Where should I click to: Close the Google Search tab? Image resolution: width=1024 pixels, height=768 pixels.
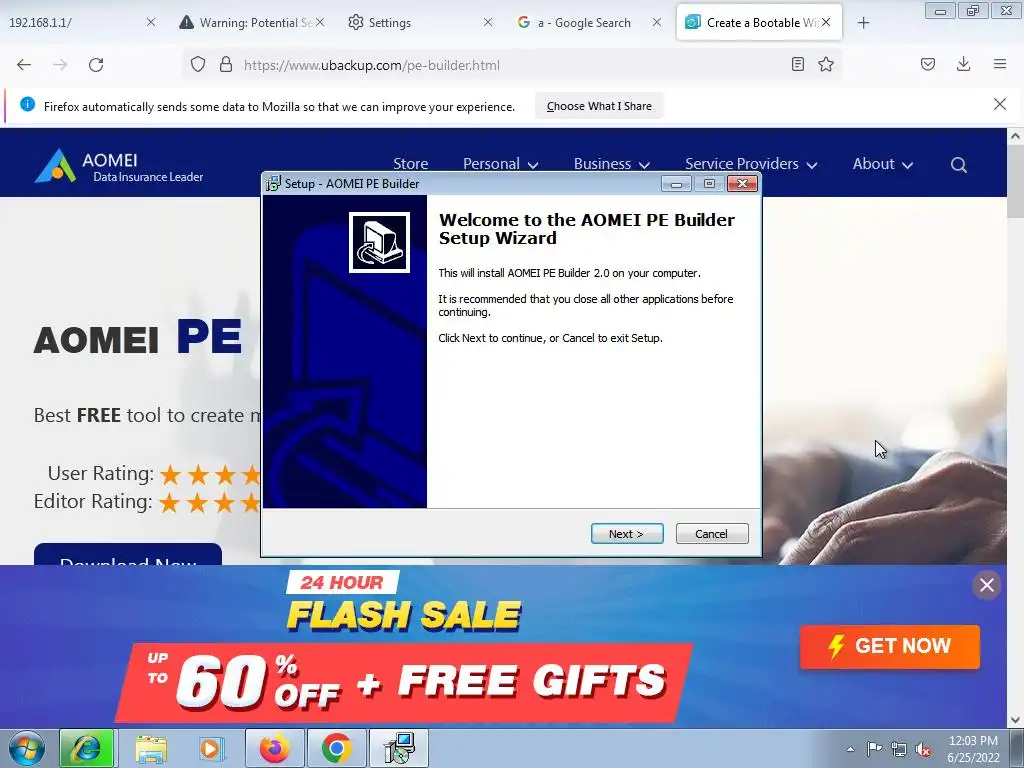(657, 22)
